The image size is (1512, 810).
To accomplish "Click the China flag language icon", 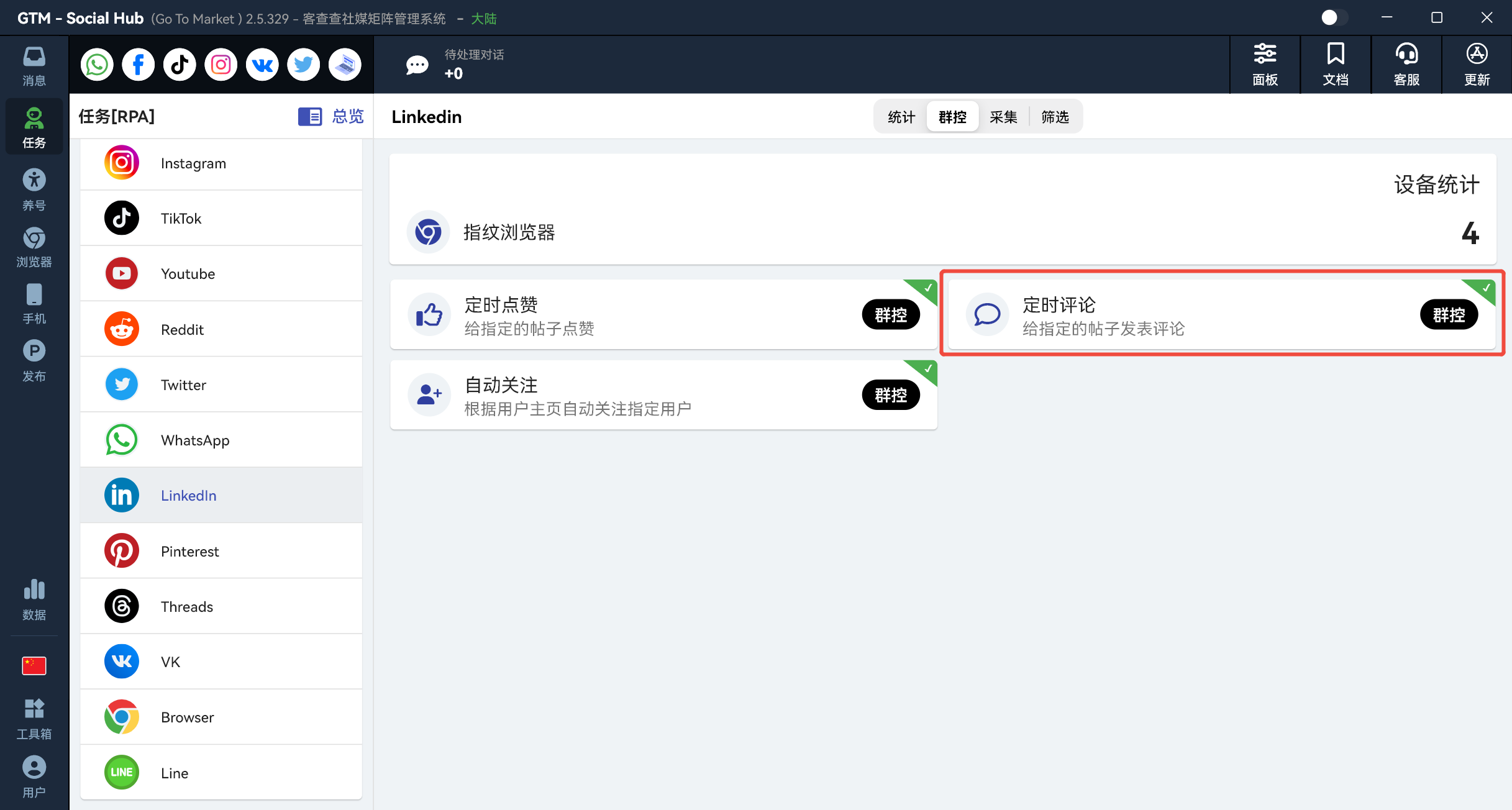I will 34,666.
